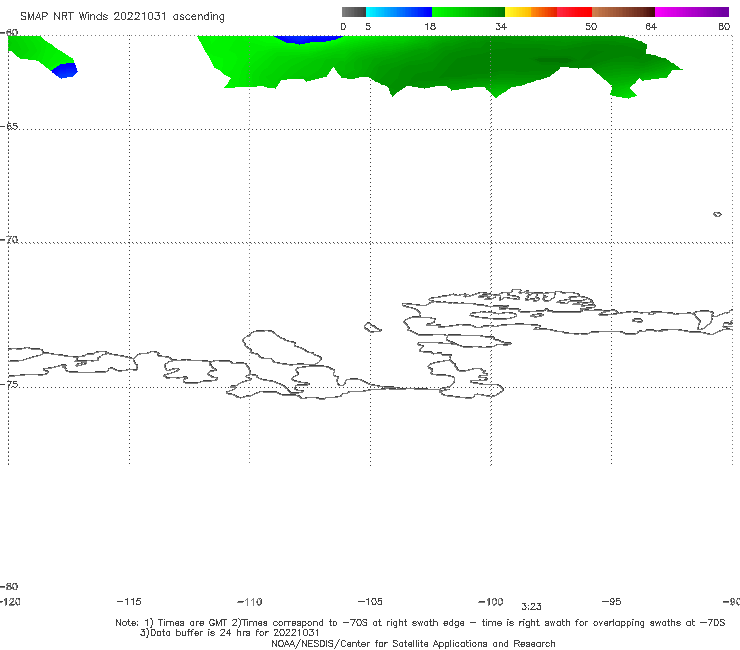Click the color bar label "18"
Image resolution: width=740 pixels, height=650 pixels.
430,26
